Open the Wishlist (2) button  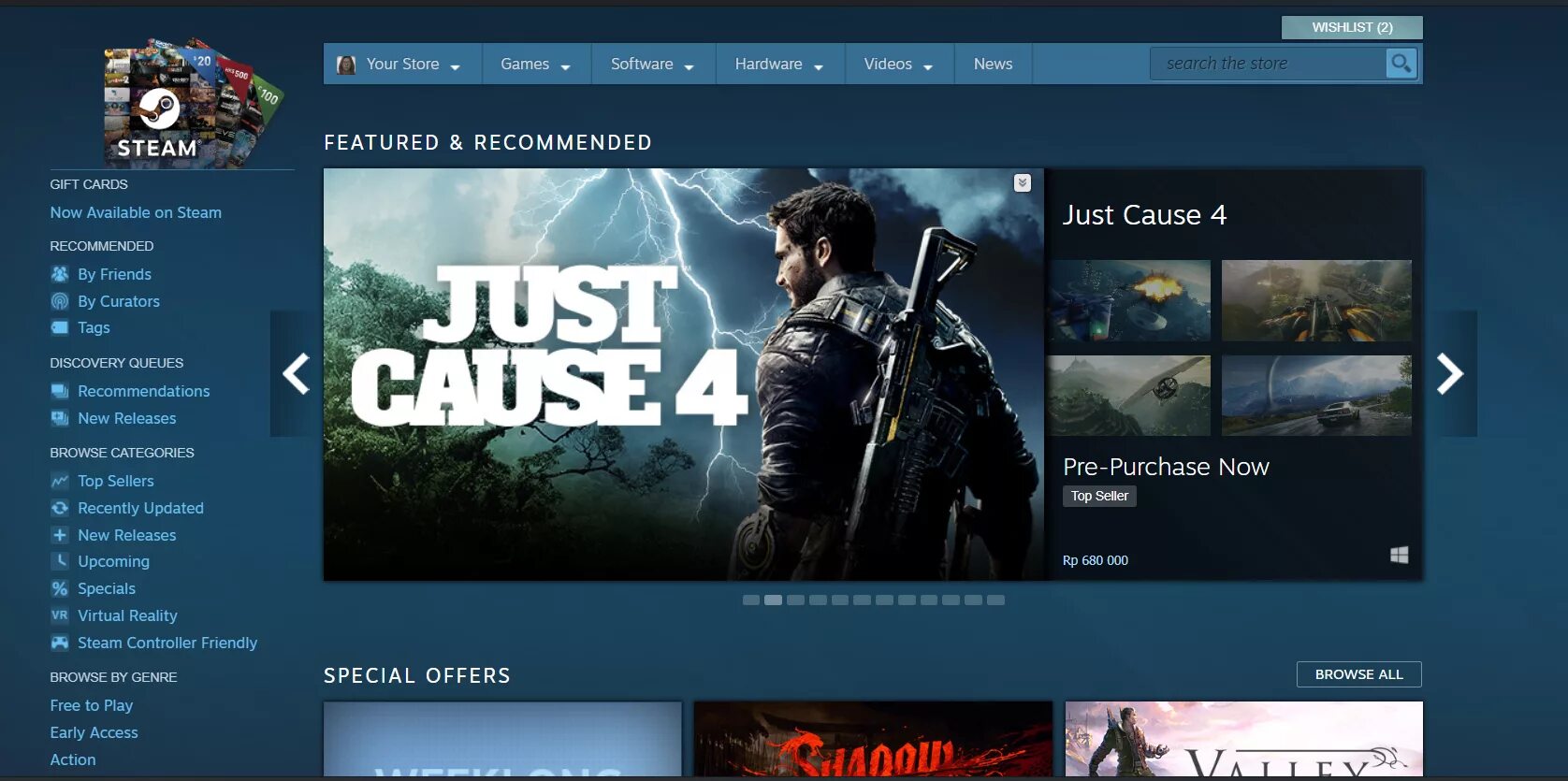[x=1352, y=27]
